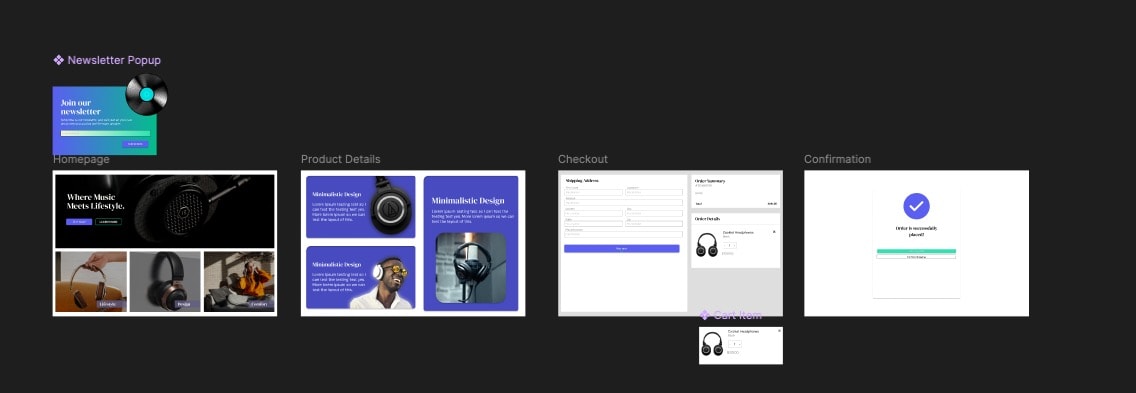Click the quantity stepper in Order Details item
This screenshot has width=1136, height=393.
pyautogui.click(x=730, y=245)
